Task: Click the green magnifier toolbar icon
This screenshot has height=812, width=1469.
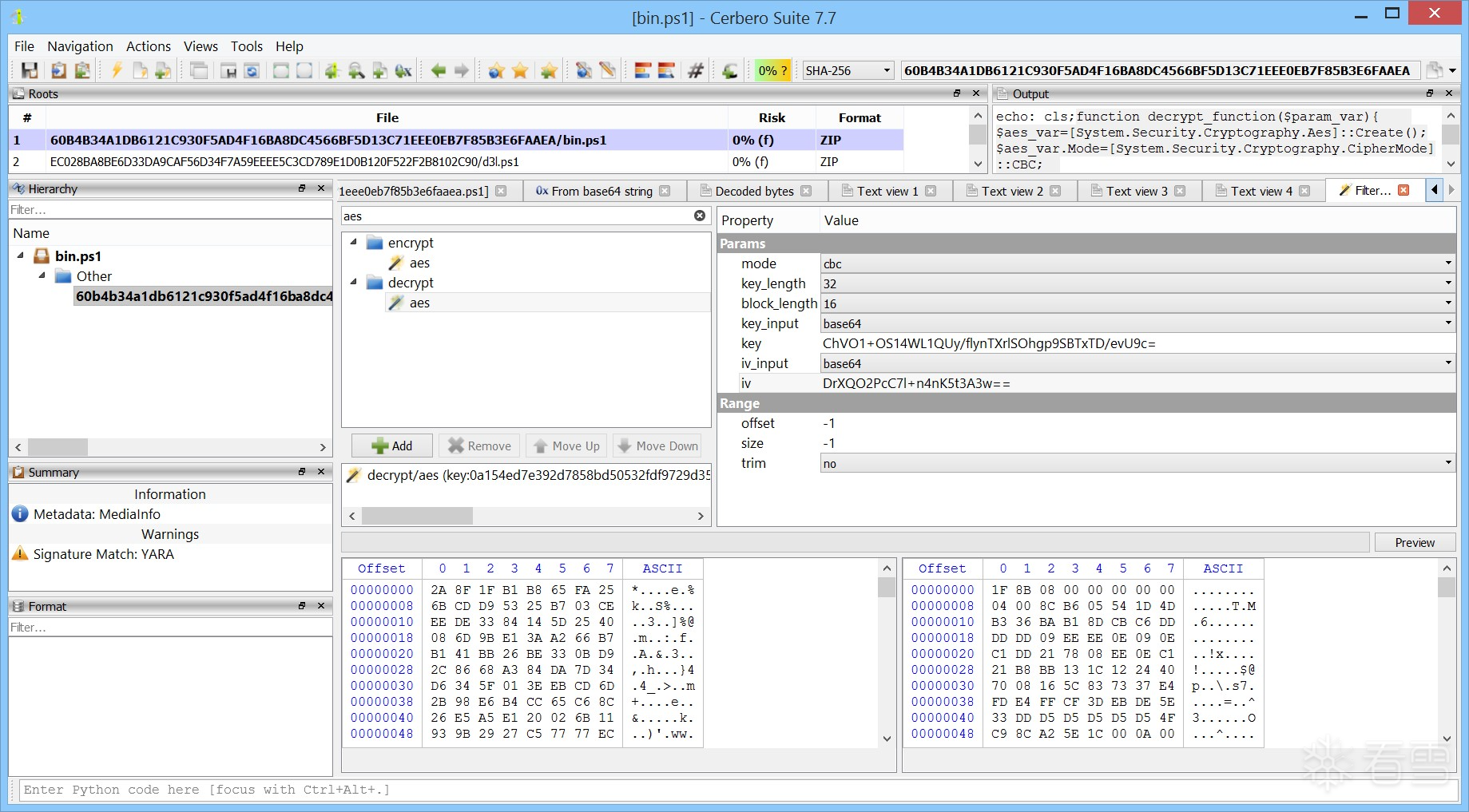Action: tap(356, 70)
